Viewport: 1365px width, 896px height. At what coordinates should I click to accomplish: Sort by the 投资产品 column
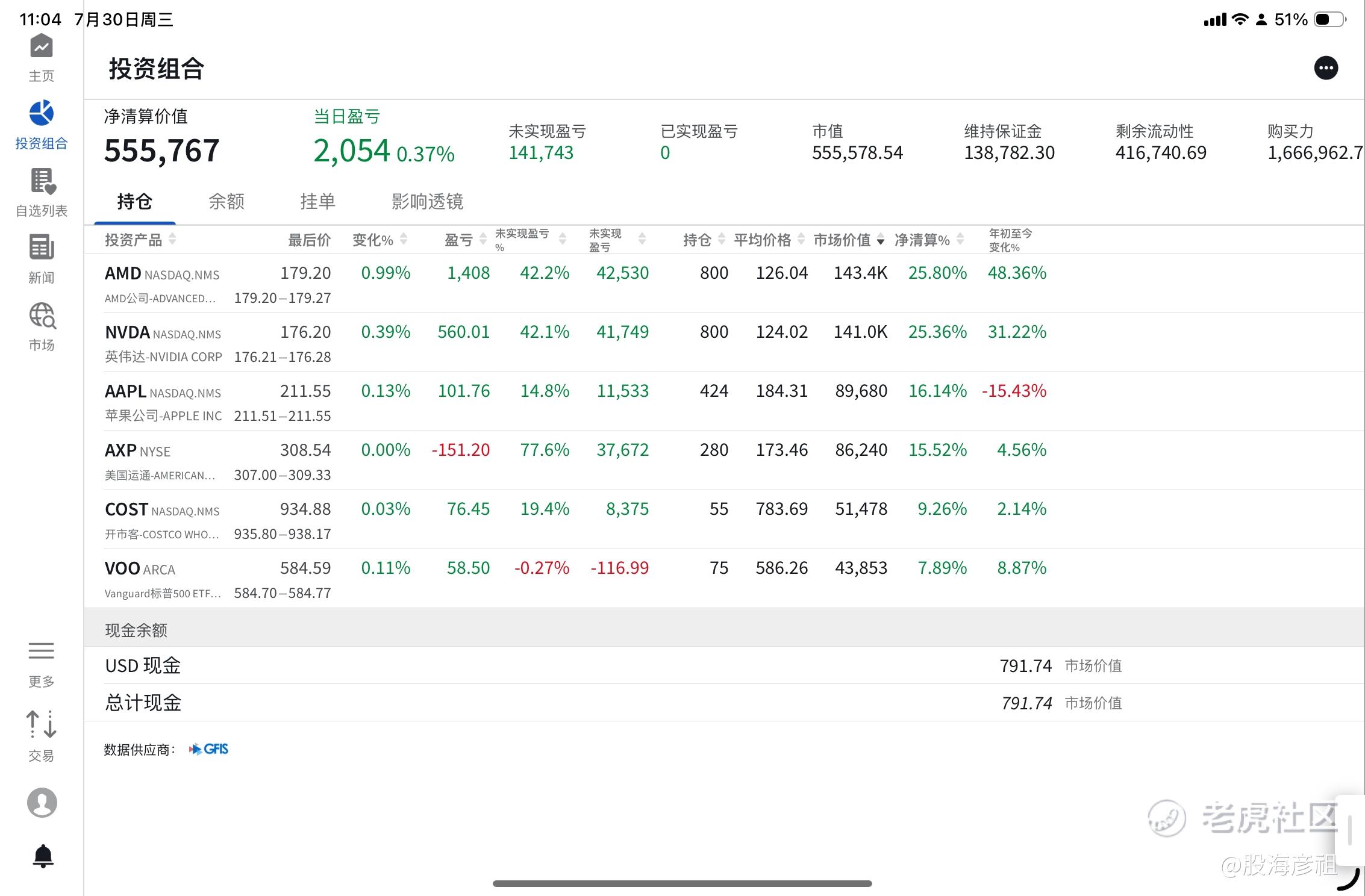[140, 240]
